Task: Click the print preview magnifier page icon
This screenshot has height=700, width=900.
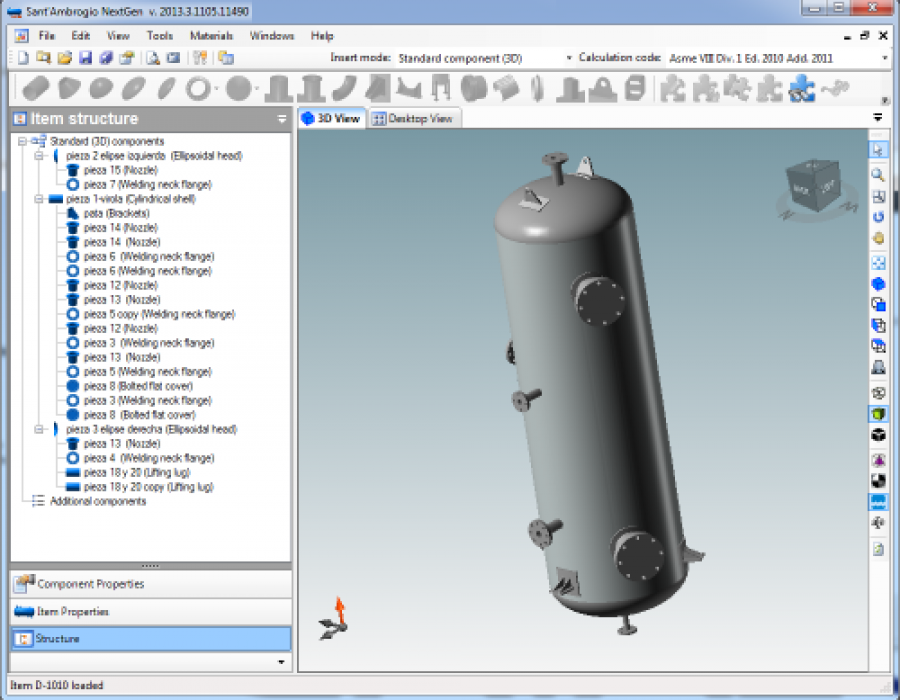Action: [x=153, y=57]
